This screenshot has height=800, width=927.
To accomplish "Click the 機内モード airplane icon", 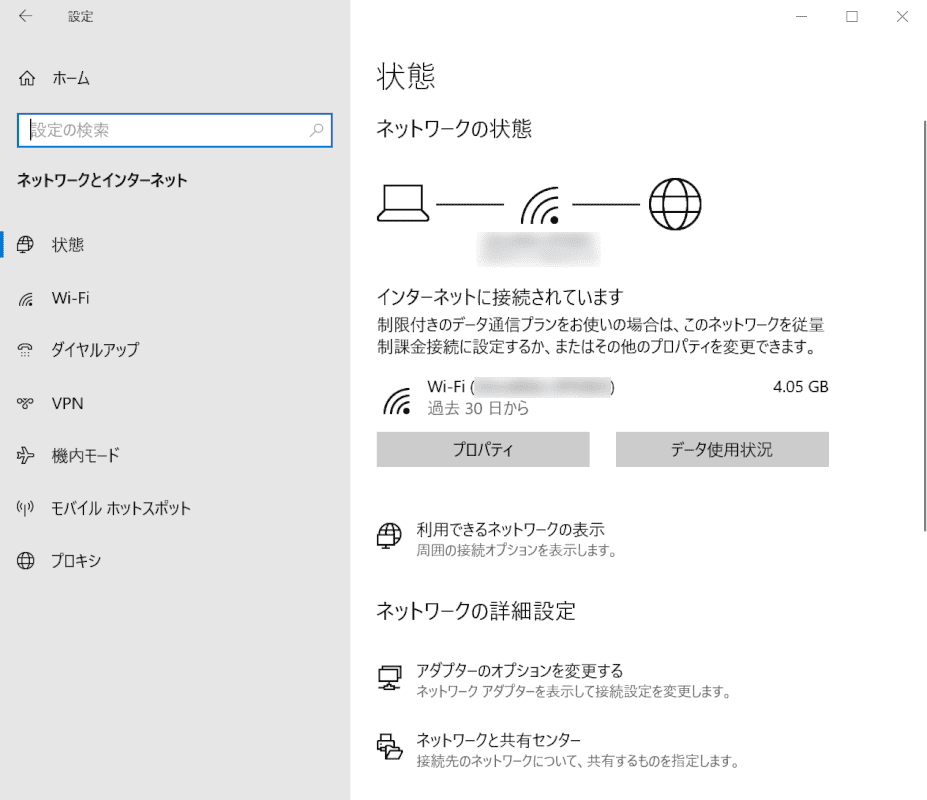I will [25, 455].
